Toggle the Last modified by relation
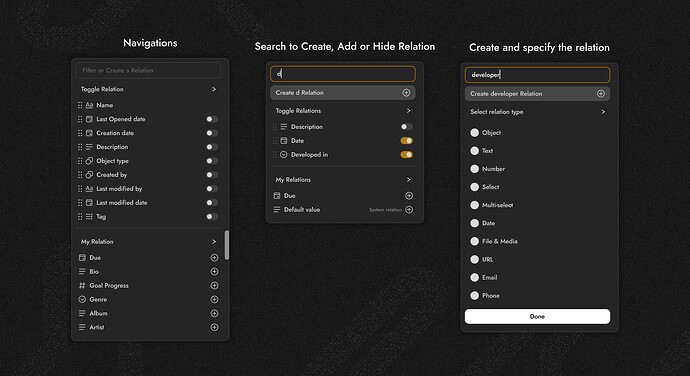The height and width of the screenshot is (376, 690). pyautogui.click(x=212, y=188)
